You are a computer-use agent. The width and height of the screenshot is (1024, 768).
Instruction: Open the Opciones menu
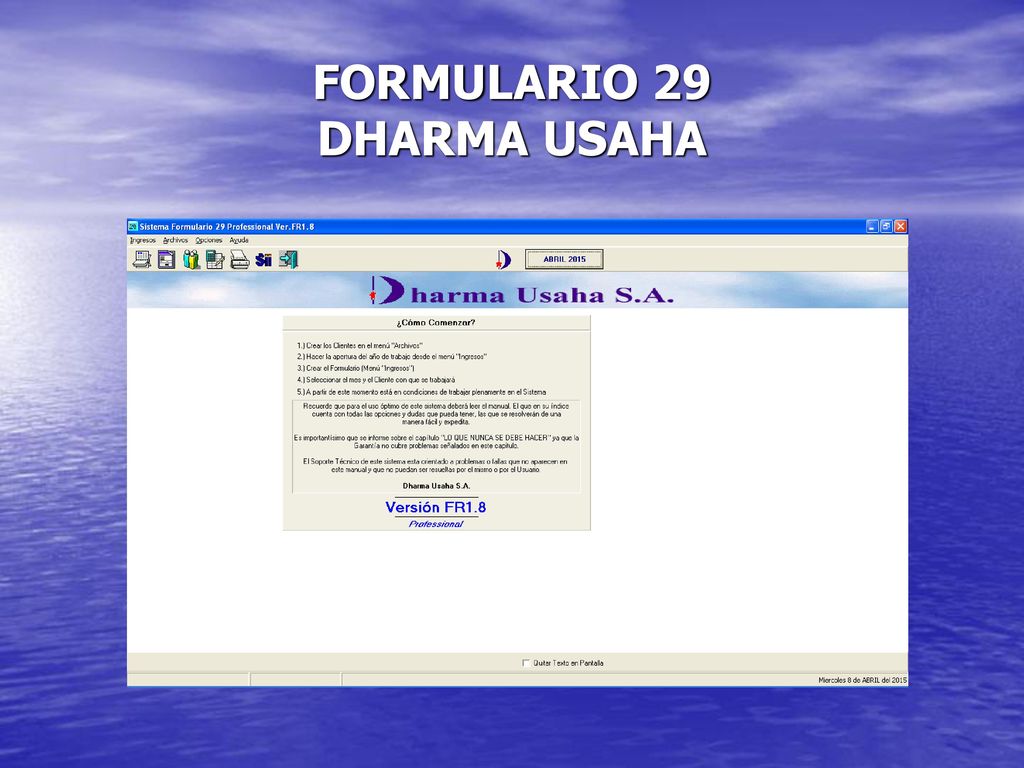pos(208,240)
